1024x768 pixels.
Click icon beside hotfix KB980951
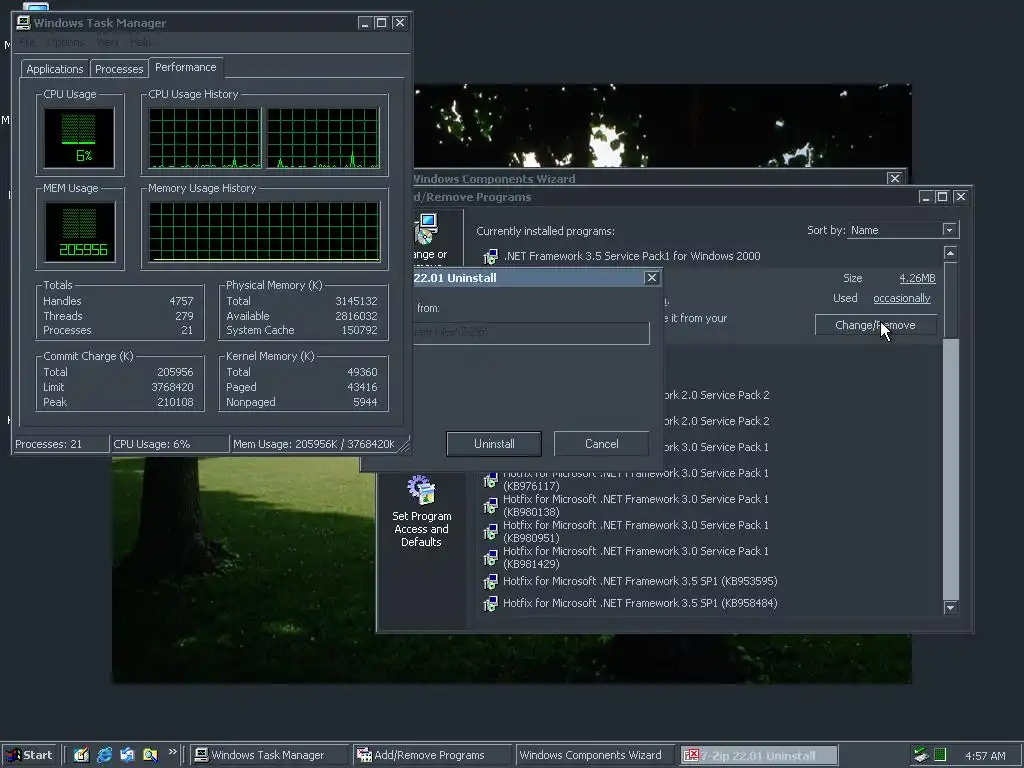pyautogui.click(x=490, y=532)
